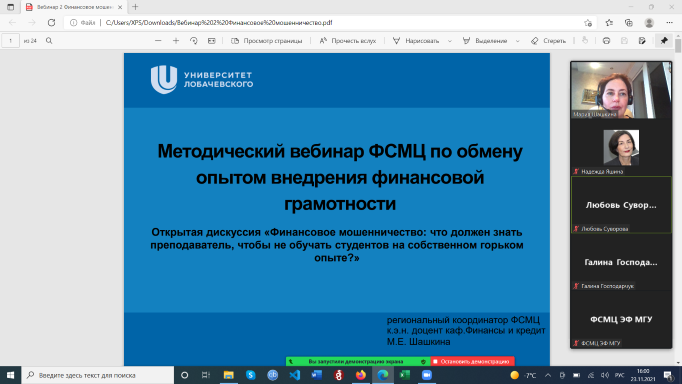The image size is (682, 384).
Task: Click the University Lobachevsky logo on slide
Action: [x=202, y=80]
